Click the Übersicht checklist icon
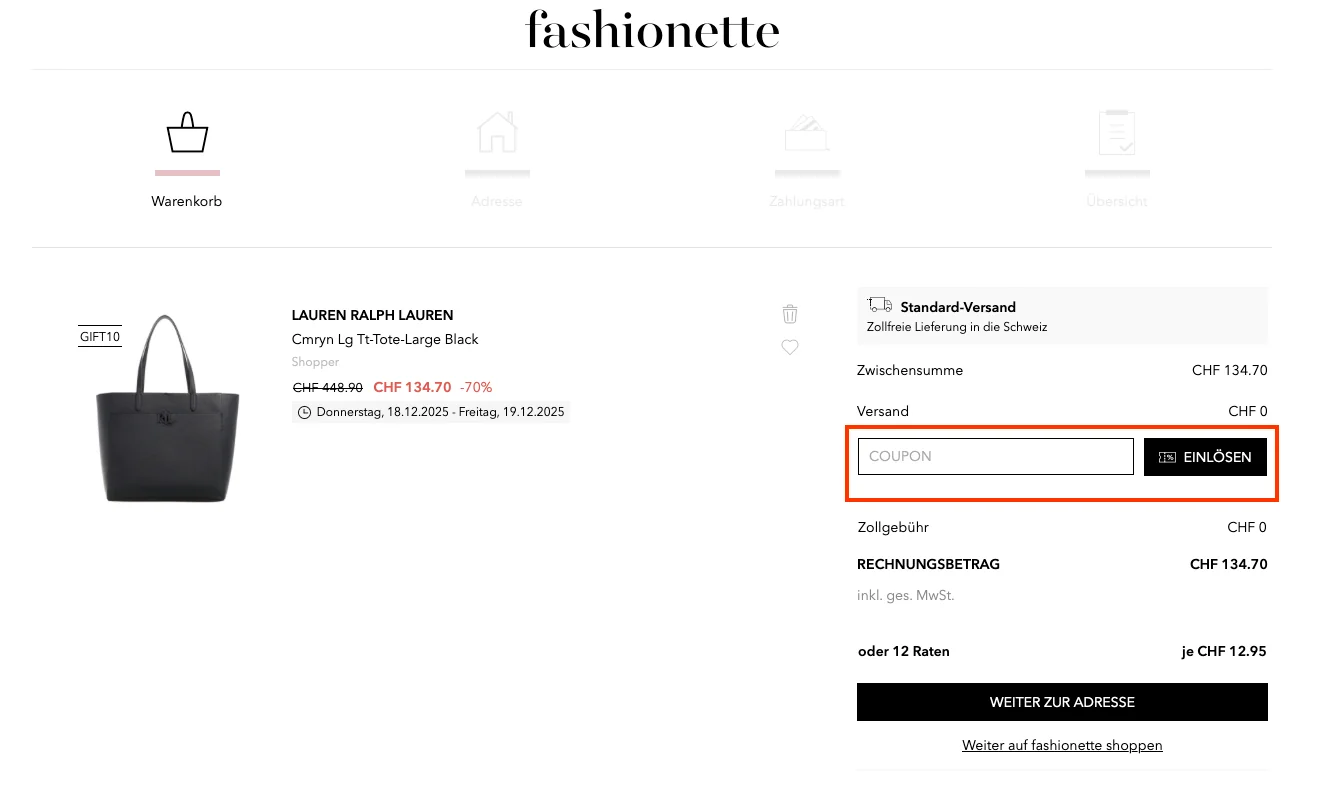 1117,132
